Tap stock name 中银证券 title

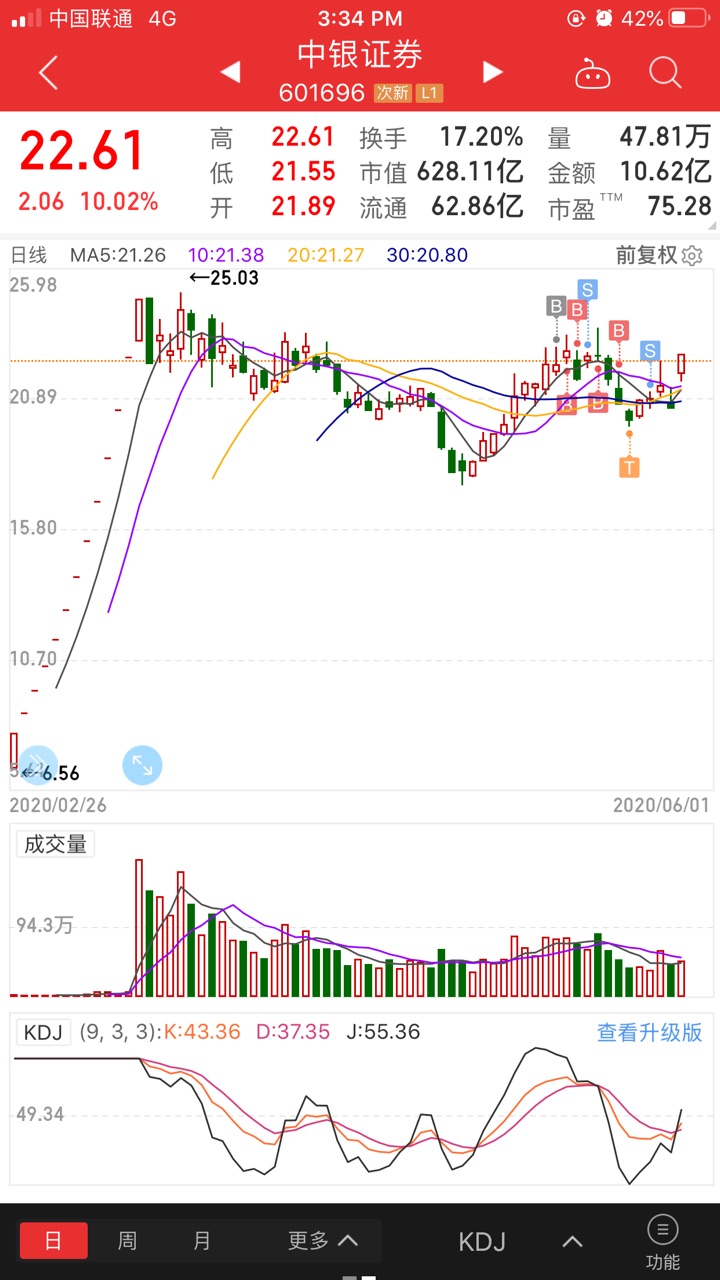pyautogui.click(x=360, y=53)
